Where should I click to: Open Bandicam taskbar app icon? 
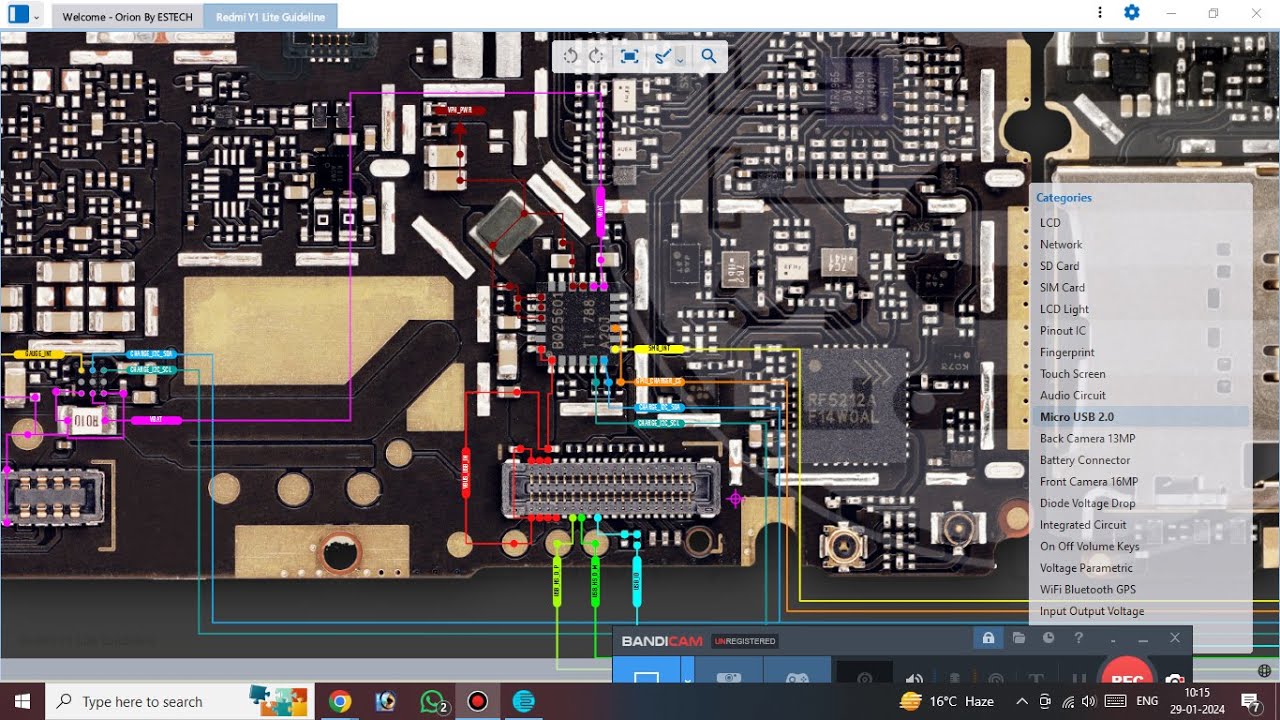pyautogui.click(x=478, y=702)
